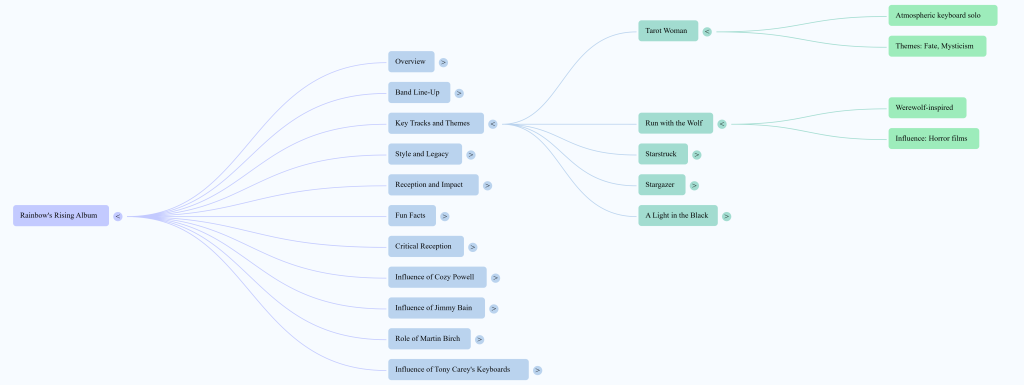Image resolution: width=1024 pixels, height=385 pixels.
Task: Expand the Band Line-Up node
Action: [x=459, y=93]
